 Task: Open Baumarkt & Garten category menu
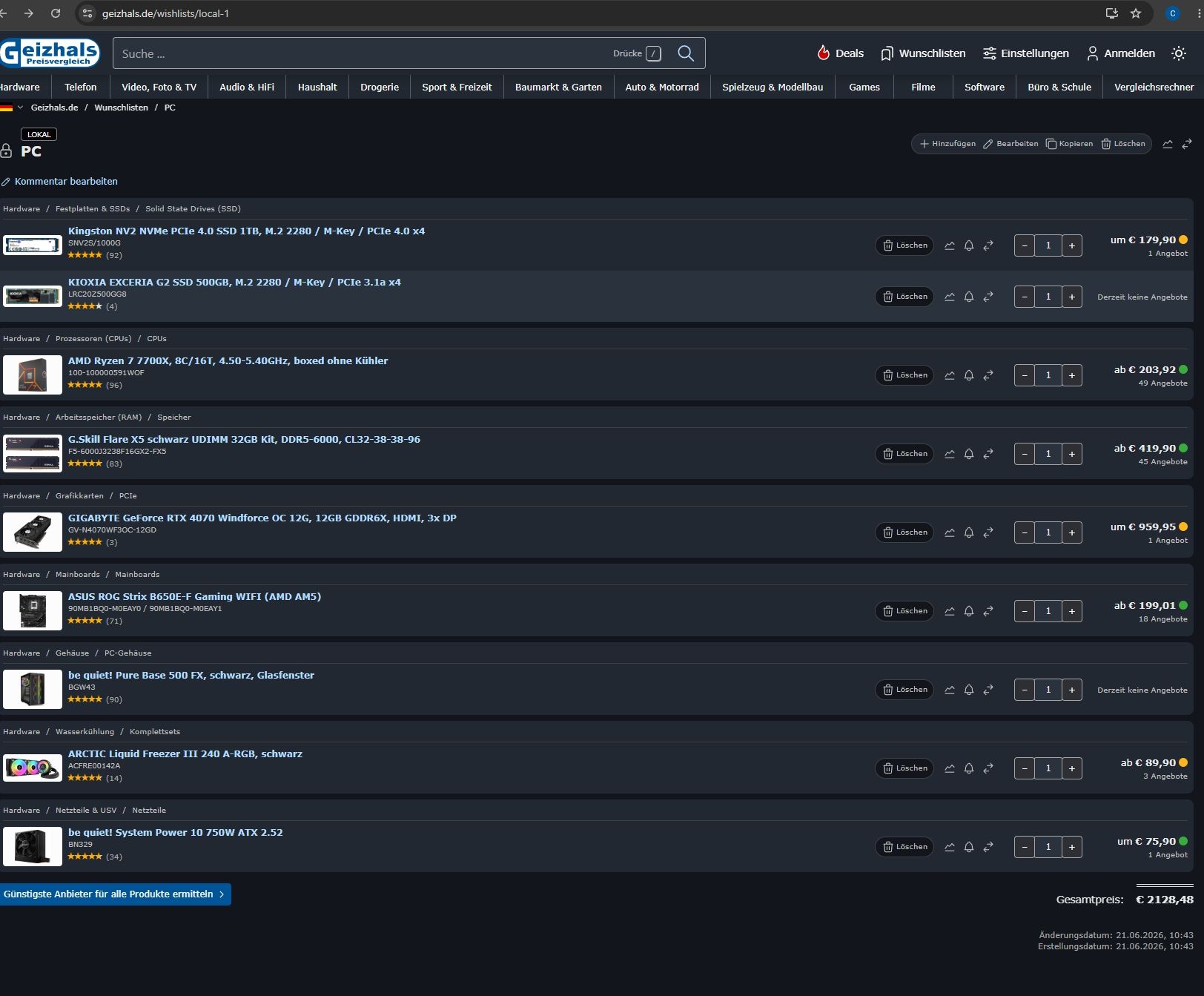[x=558, y=87]
